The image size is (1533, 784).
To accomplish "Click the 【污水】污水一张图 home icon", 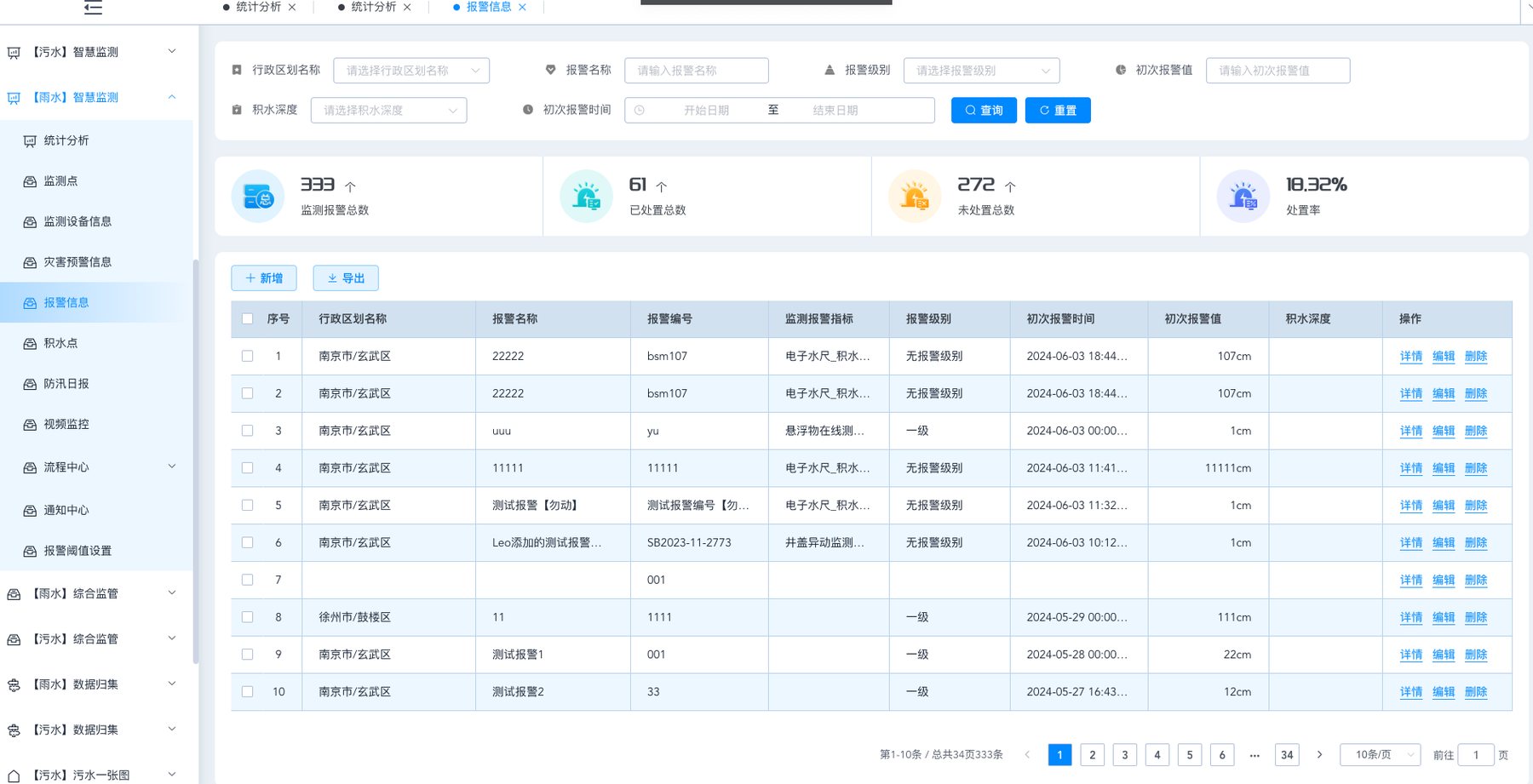I will coord(14,775).
